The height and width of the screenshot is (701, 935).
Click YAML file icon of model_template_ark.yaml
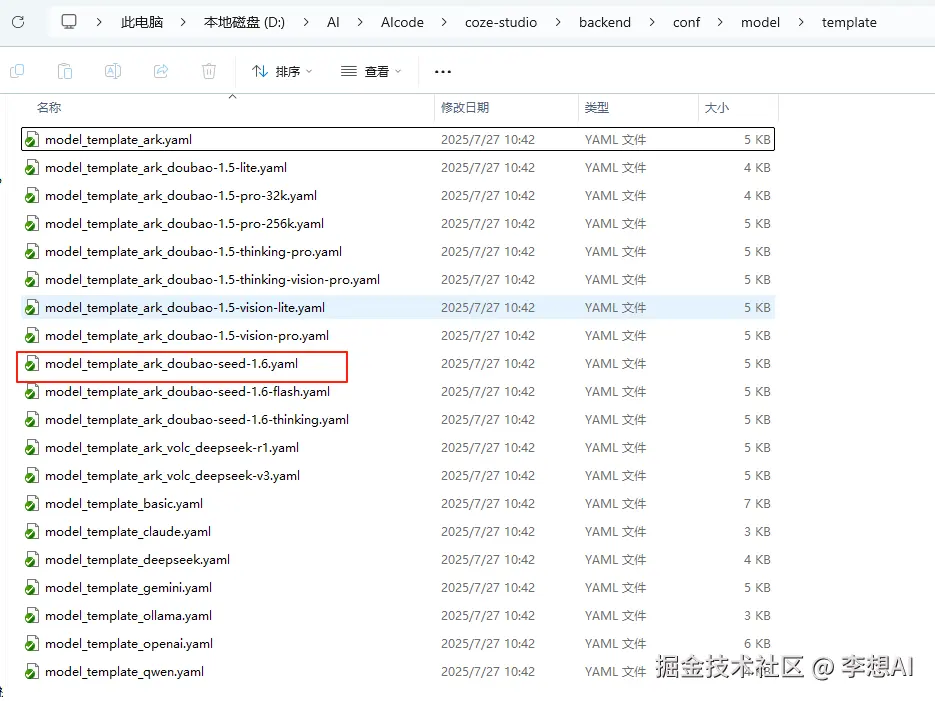(32, 140)
